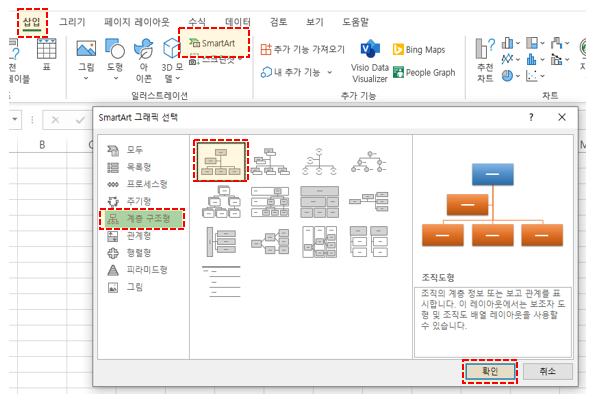Switch to the 그리기 tab
Image resolution: width=596 pixels, height=398 pixels.
coord(72,22)
